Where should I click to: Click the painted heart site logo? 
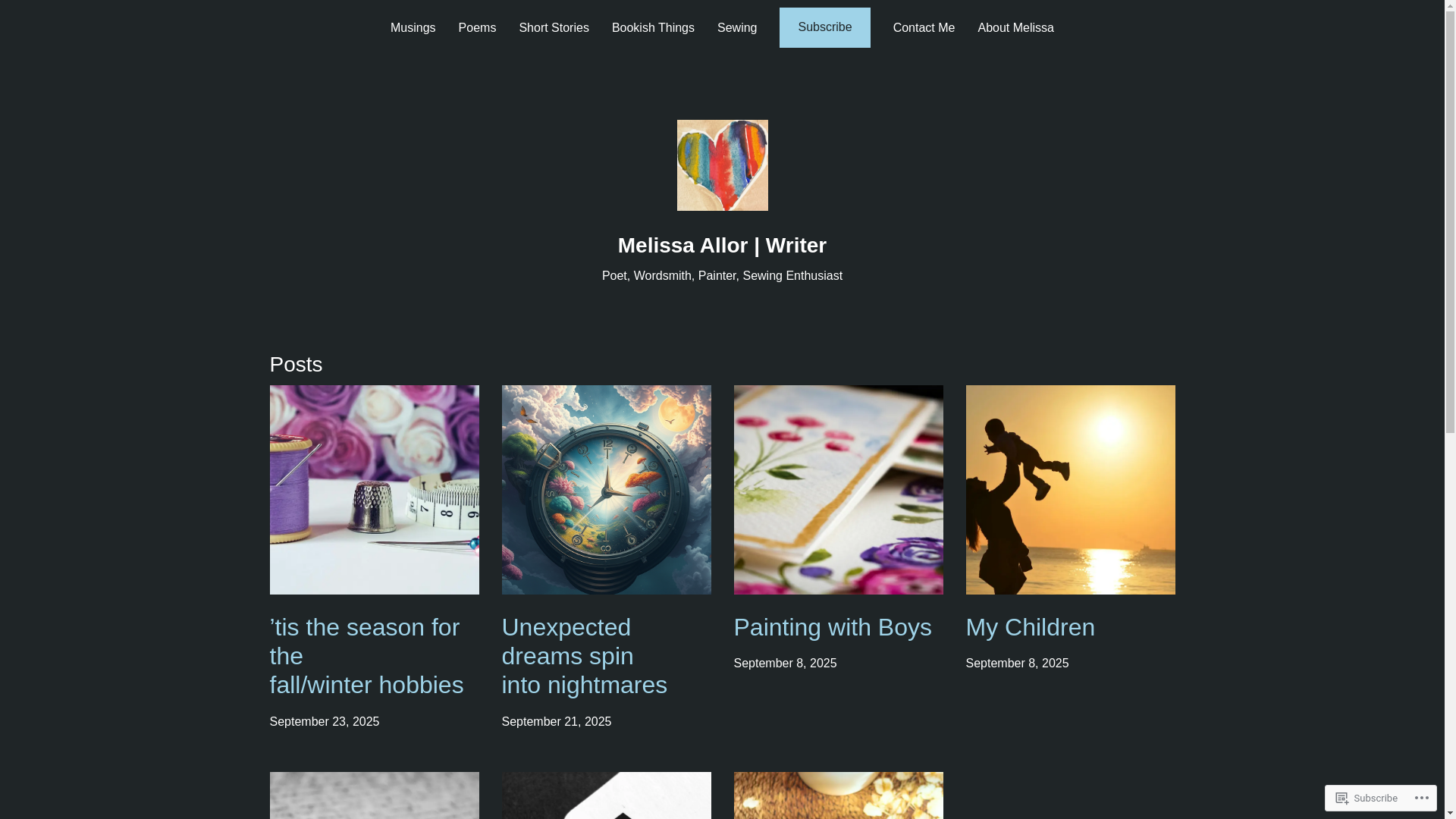tap(722, 165)
